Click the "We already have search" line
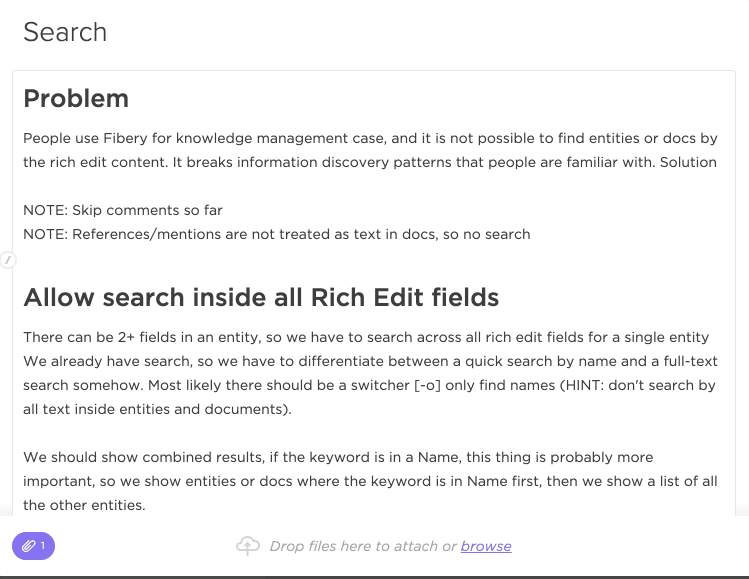Image resolution: width=749 pixels, height=579 pixels. [x=370, y=361]
